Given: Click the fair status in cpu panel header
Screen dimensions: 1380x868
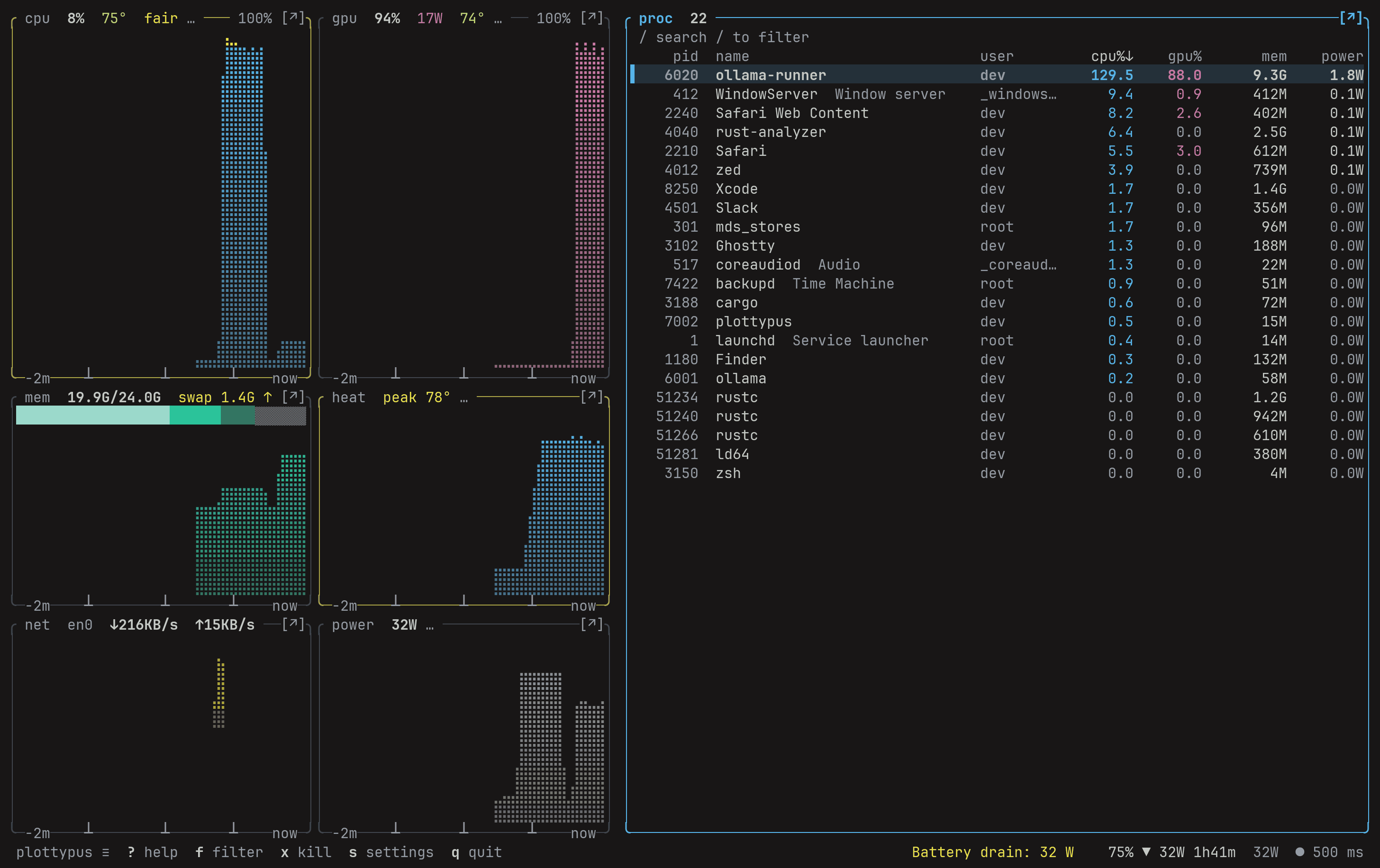Looking at the screenshot, I should [161, 18].
